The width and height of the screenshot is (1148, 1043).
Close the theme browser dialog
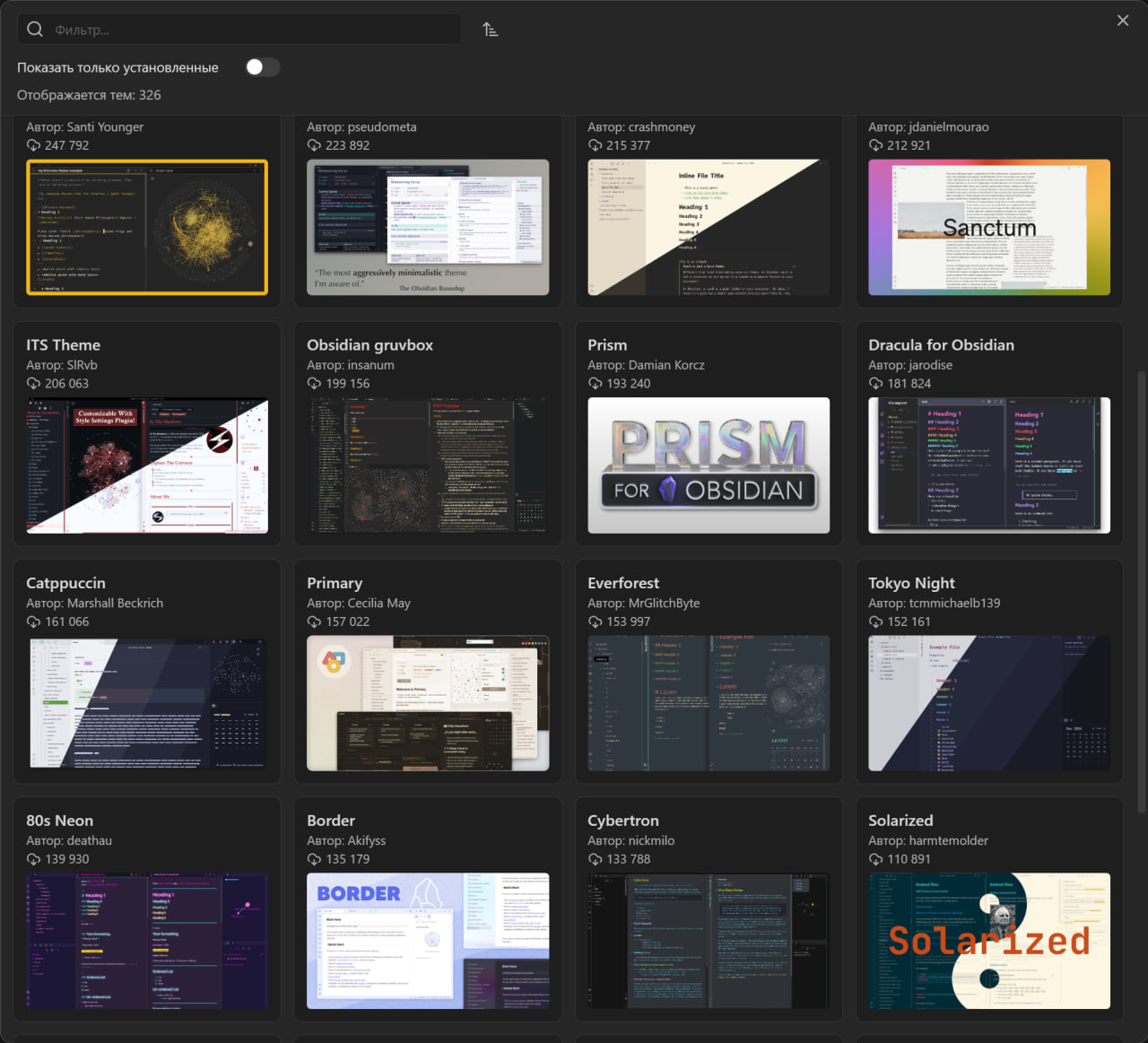tap(1123, 21)
